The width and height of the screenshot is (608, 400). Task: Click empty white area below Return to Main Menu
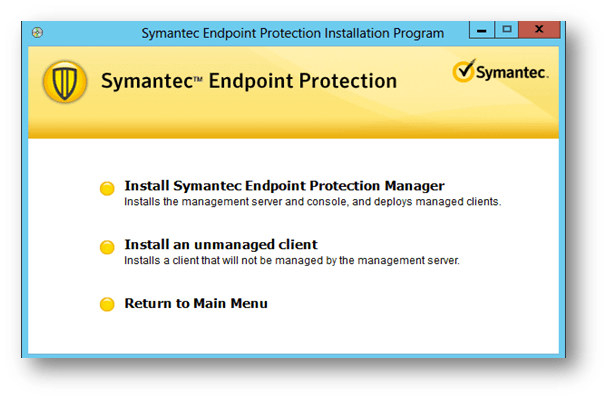tap(300, 335)
